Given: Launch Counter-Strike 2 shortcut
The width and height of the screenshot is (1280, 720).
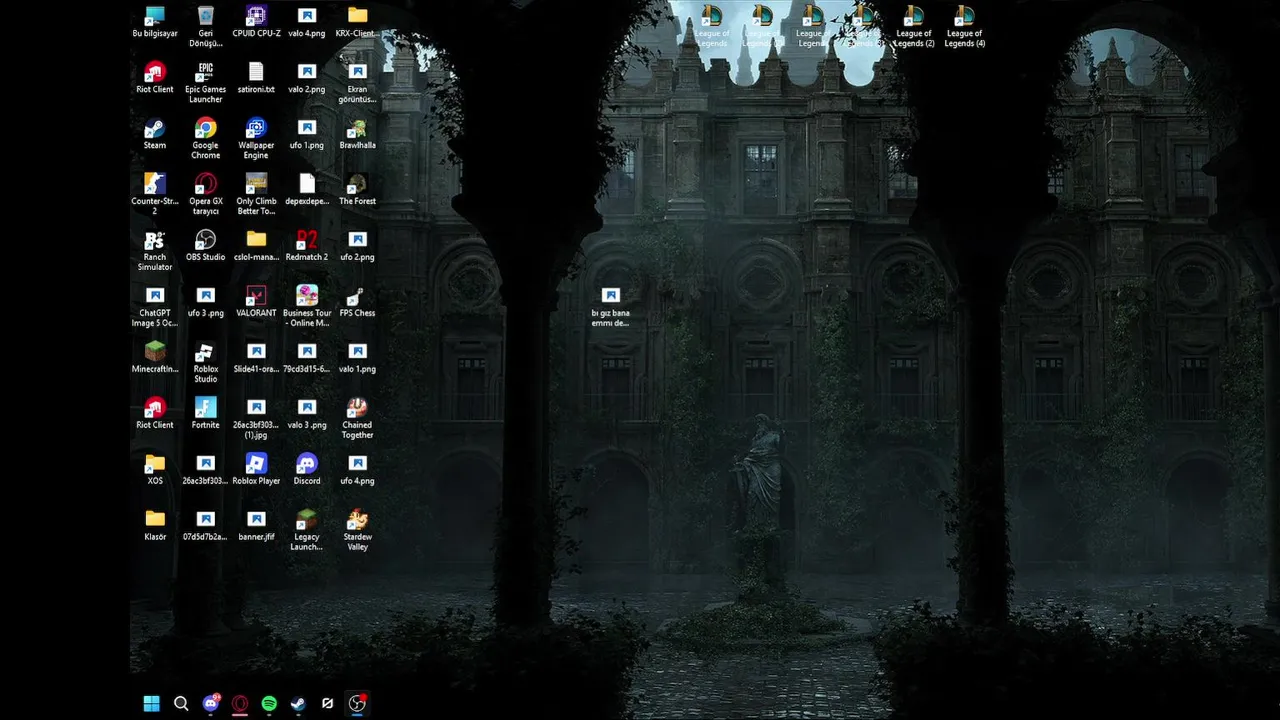Looking at the screenshot, I should point(154,194).
